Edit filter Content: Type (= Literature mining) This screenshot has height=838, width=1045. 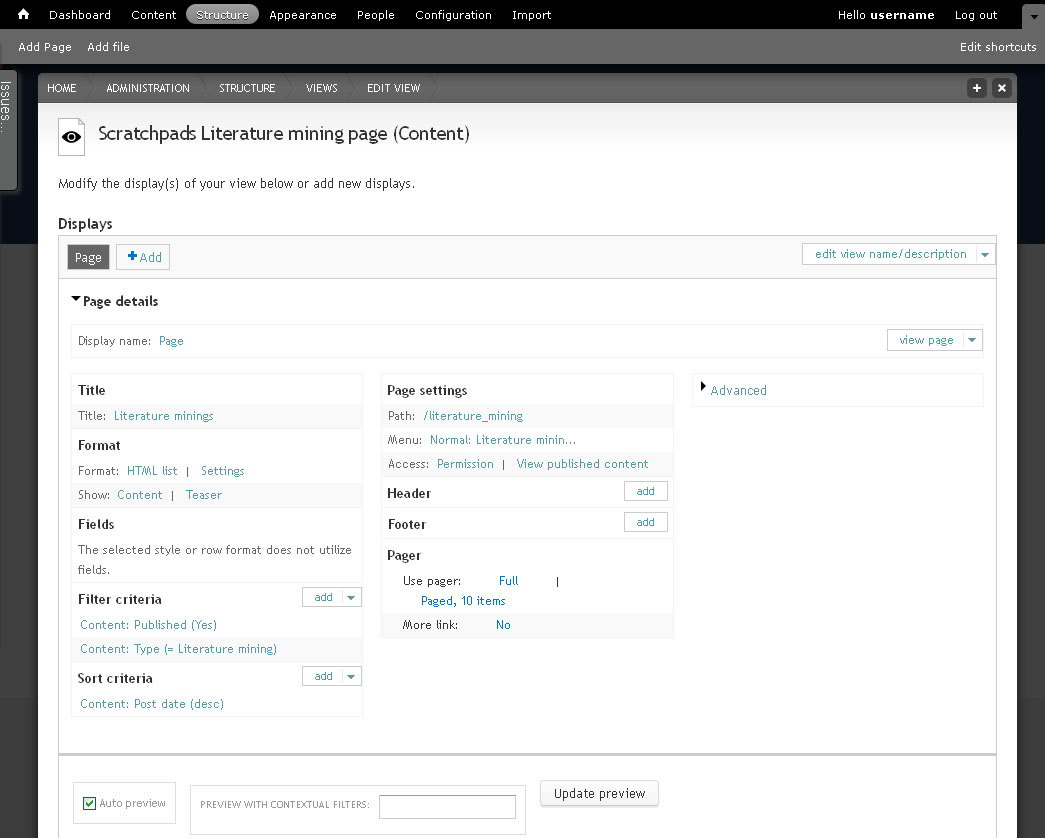click(179, 649)
